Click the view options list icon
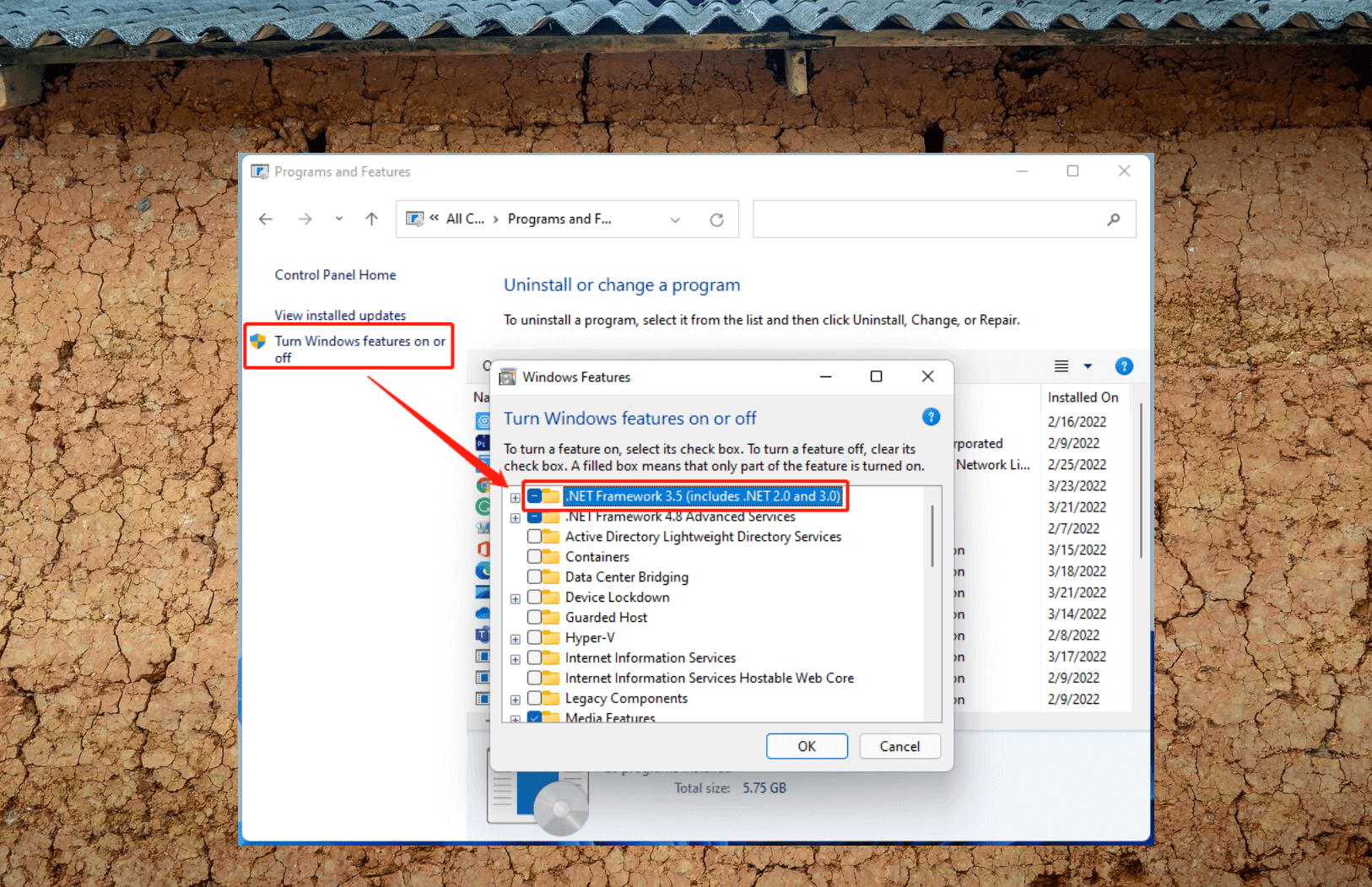This screenshot has height=887, width=1372. [x=1061, y=366]
